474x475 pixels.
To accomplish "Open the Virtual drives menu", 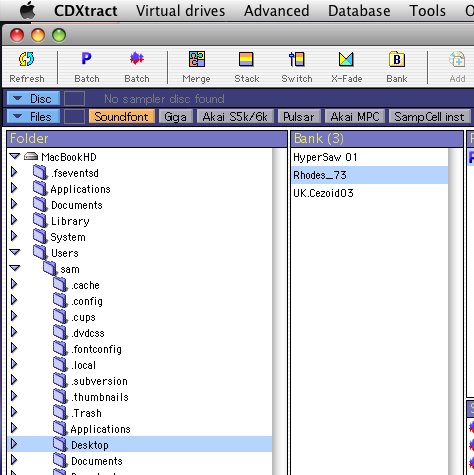I will point(180,11).
